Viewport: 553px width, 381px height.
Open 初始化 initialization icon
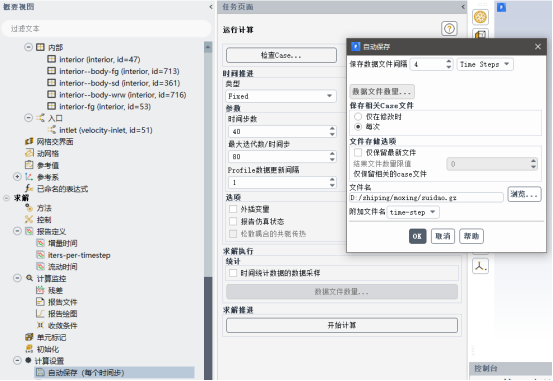(x=29, y=349)
